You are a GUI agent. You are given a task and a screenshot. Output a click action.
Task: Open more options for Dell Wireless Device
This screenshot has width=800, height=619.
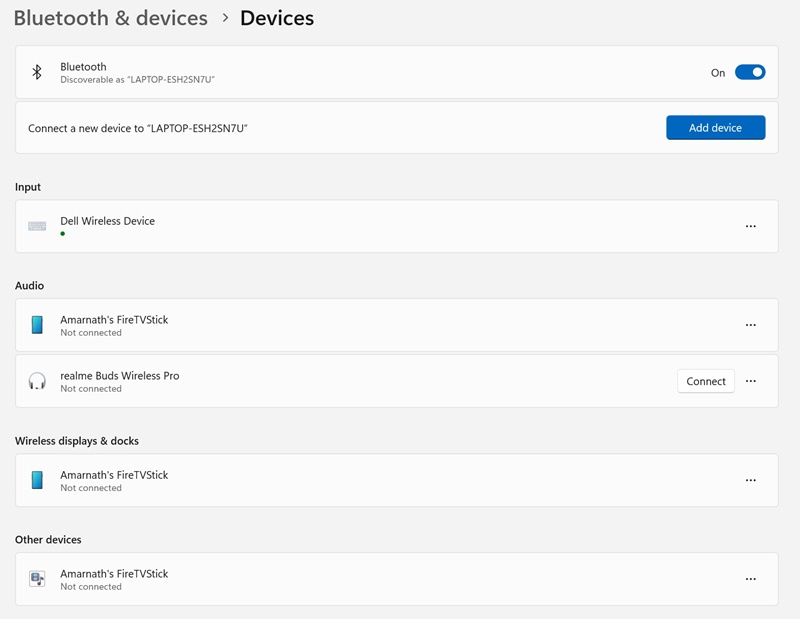750,226
